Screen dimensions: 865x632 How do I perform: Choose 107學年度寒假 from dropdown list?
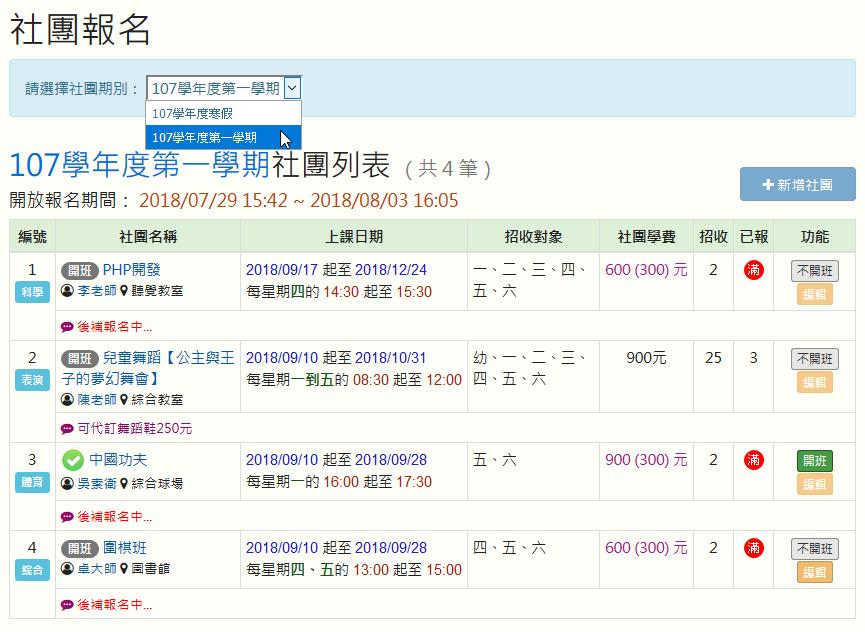[x=192, y=114]
